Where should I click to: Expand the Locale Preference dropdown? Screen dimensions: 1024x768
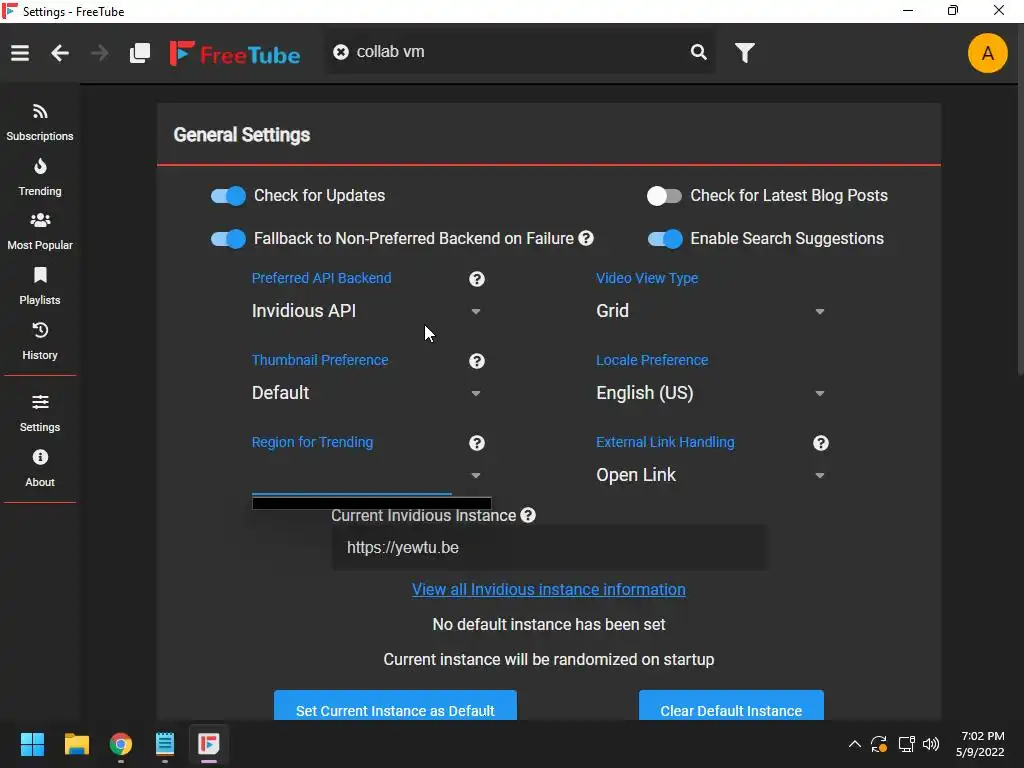pyautogui.click(x=712, y=393)
